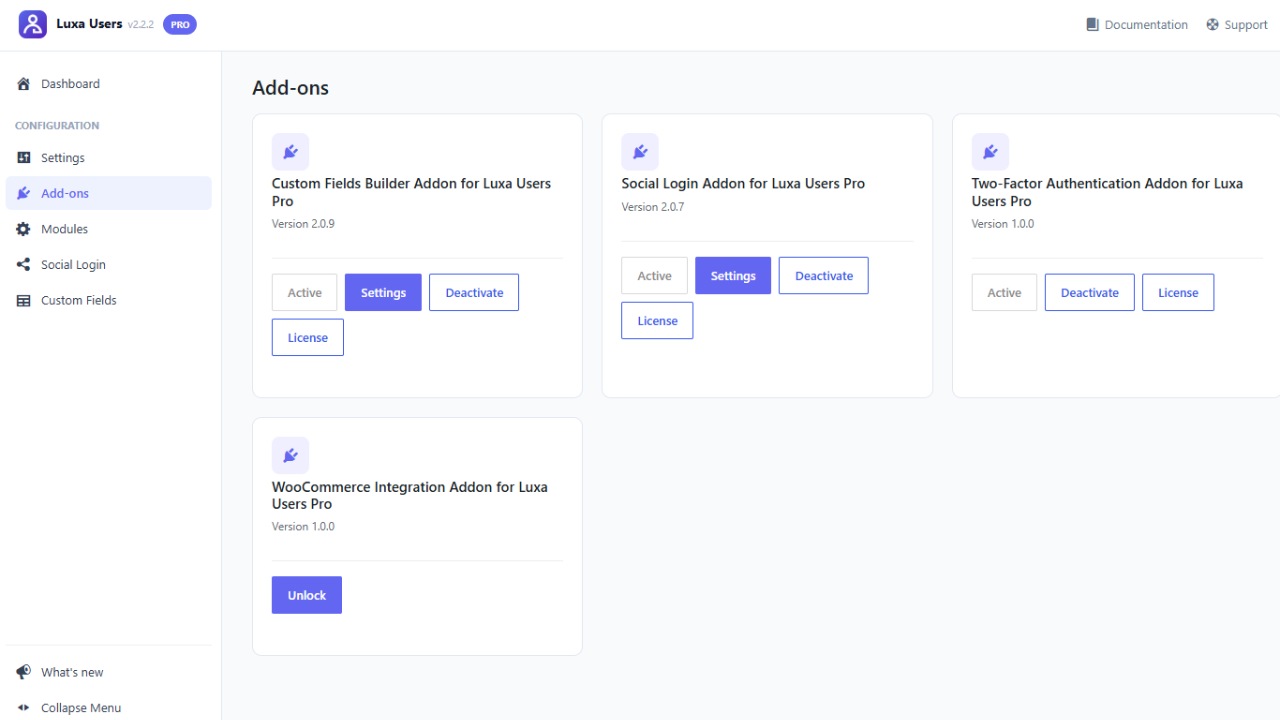Select Add-ons in the sidebar

coord(109,193)
